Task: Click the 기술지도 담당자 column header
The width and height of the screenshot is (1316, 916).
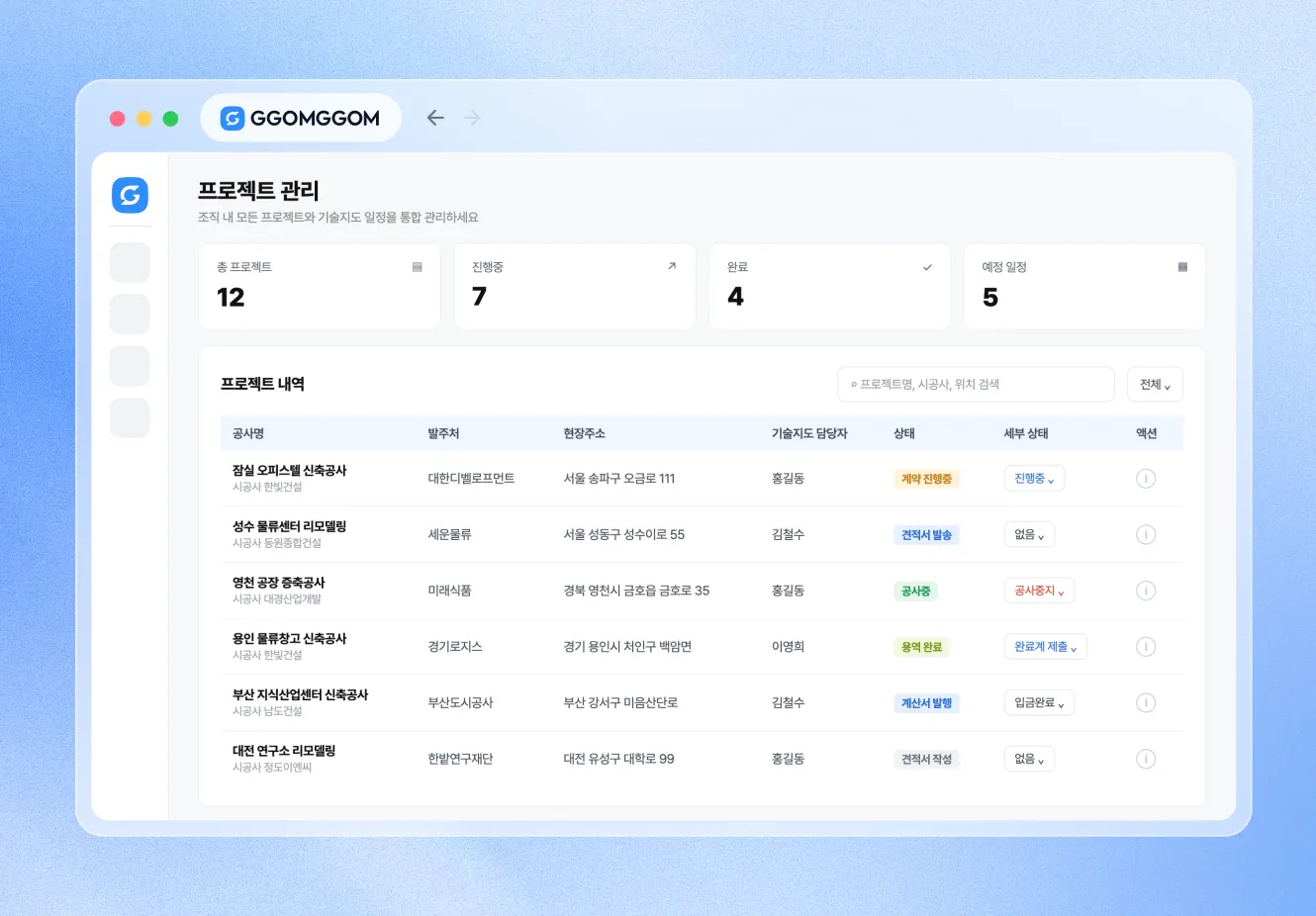Action: [809, 433]
